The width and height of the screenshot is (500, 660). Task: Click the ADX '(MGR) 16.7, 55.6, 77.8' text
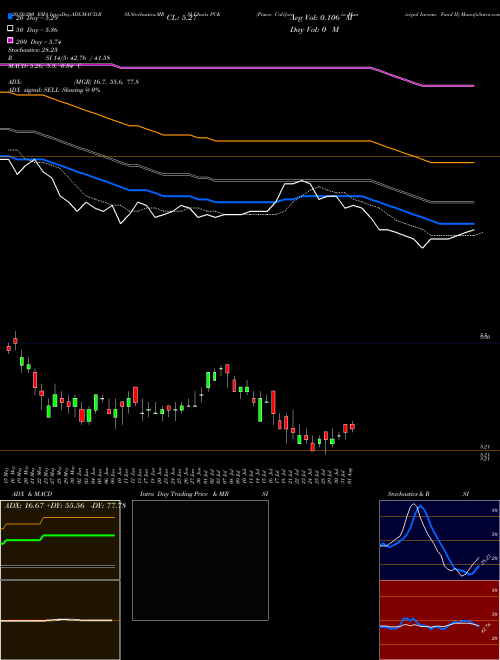coord(106,82)
